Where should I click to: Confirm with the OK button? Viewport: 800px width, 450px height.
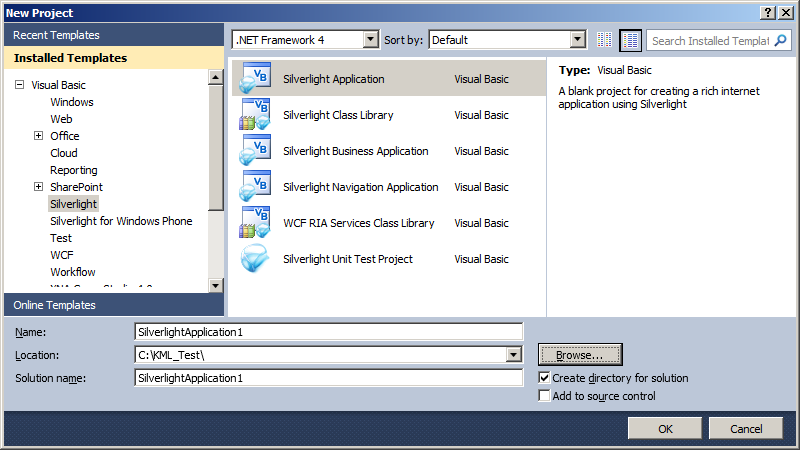[x=665, y=429]
